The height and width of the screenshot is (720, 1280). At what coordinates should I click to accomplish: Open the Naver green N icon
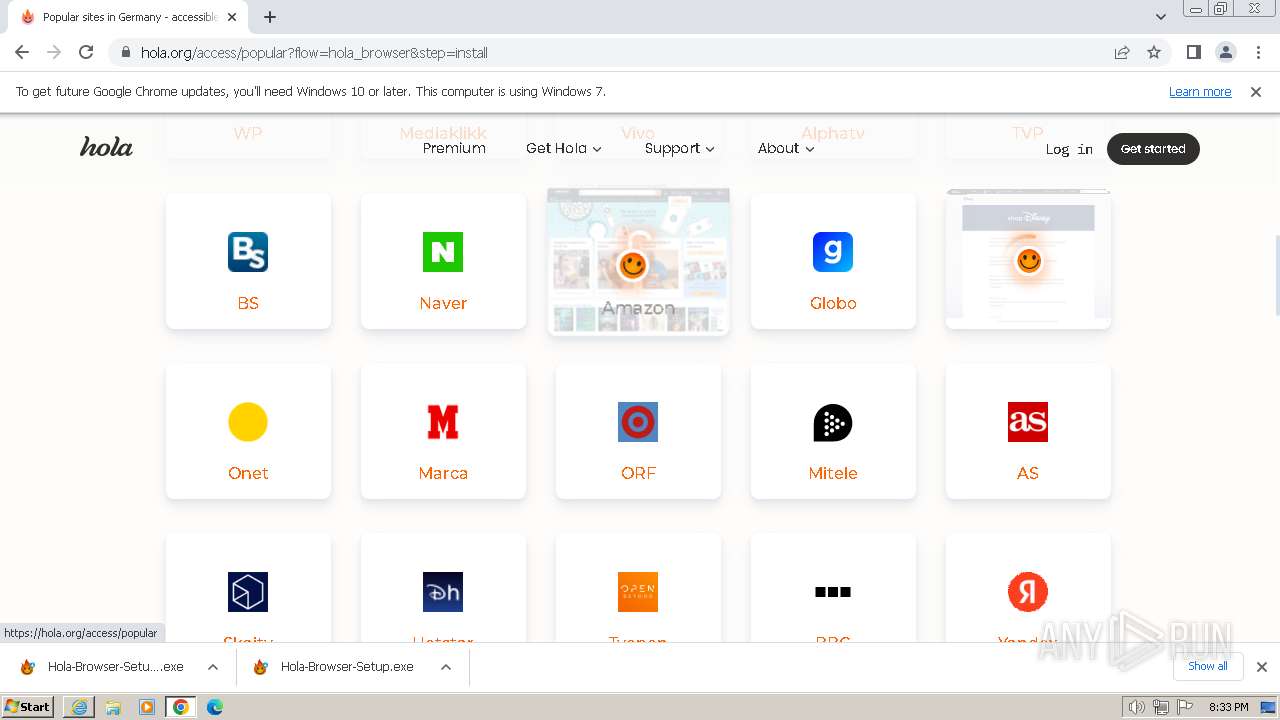pyautogui.click(x=443, y=252)
